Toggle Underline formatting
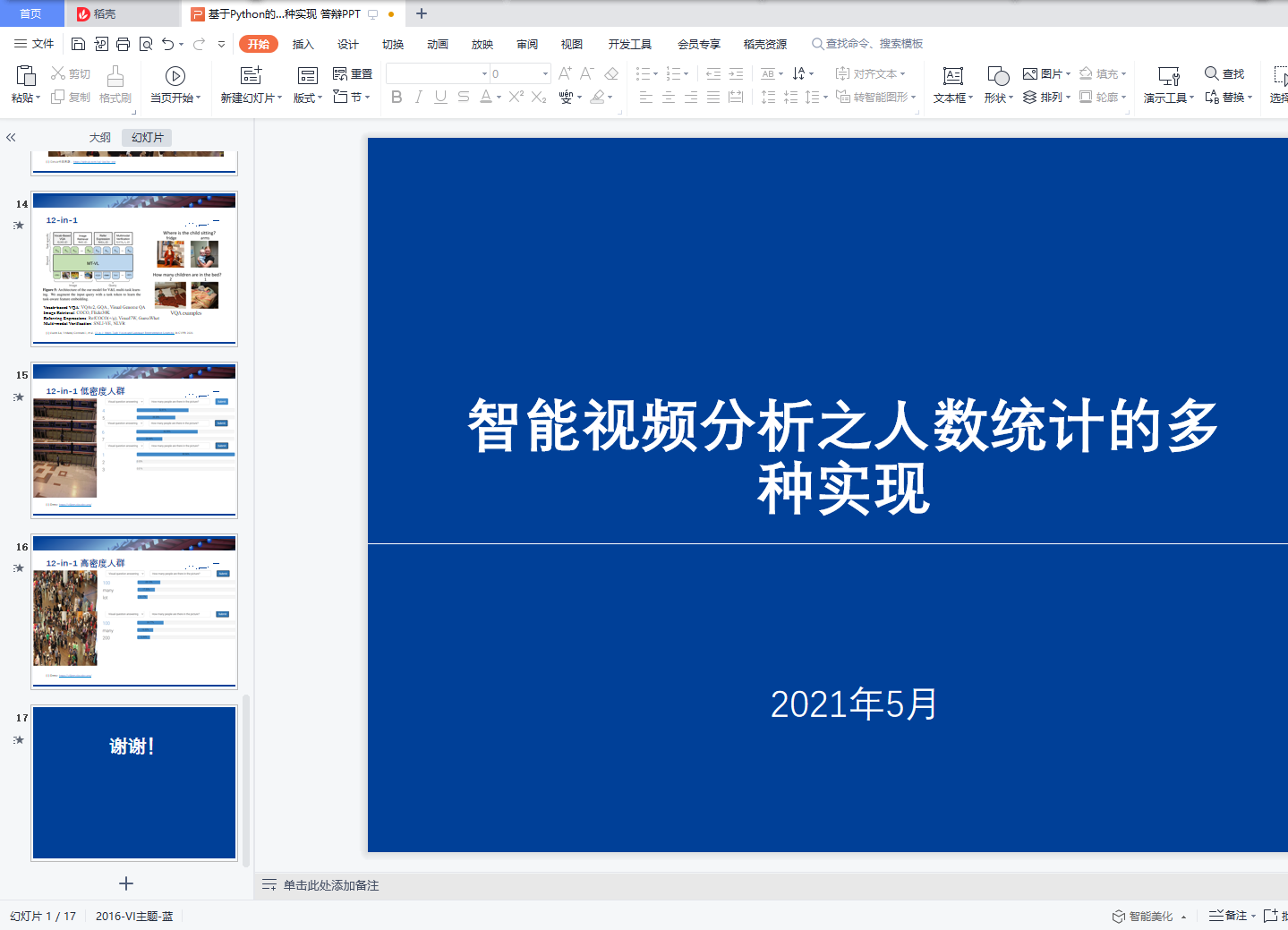This screenshot has width=1288, height=930. 440,97
